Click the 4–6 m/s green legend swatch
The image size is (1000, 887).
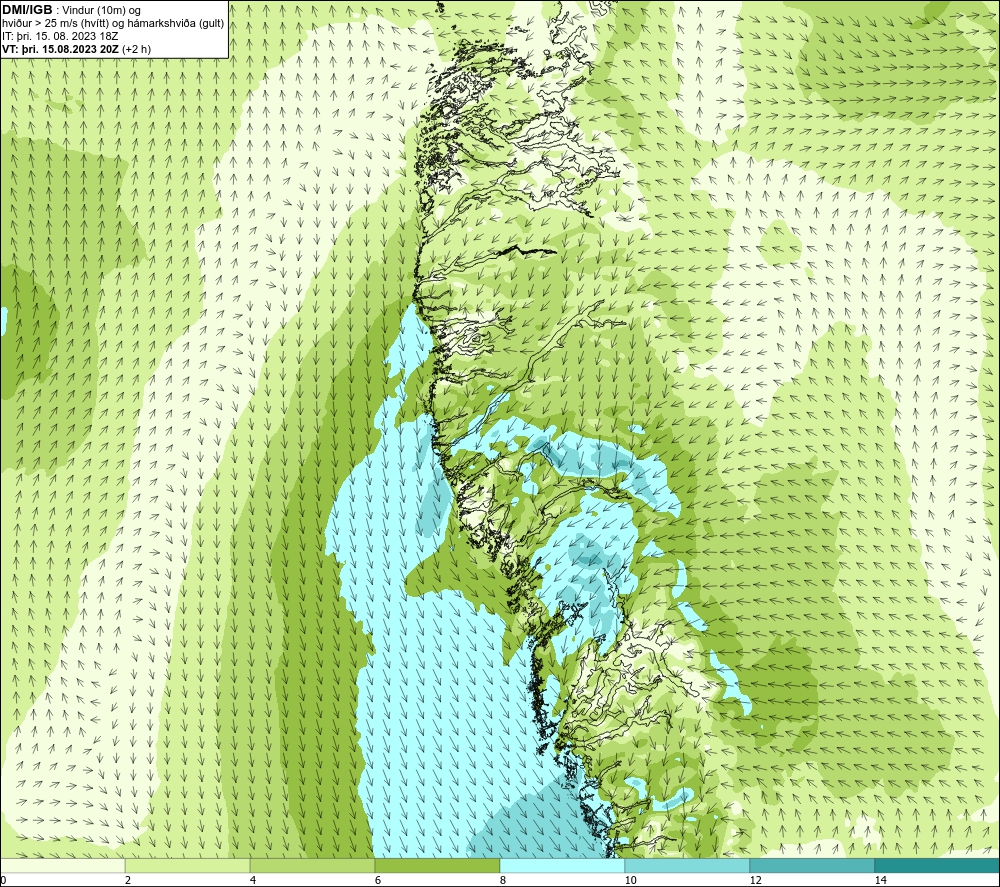(x=312, y=865)
